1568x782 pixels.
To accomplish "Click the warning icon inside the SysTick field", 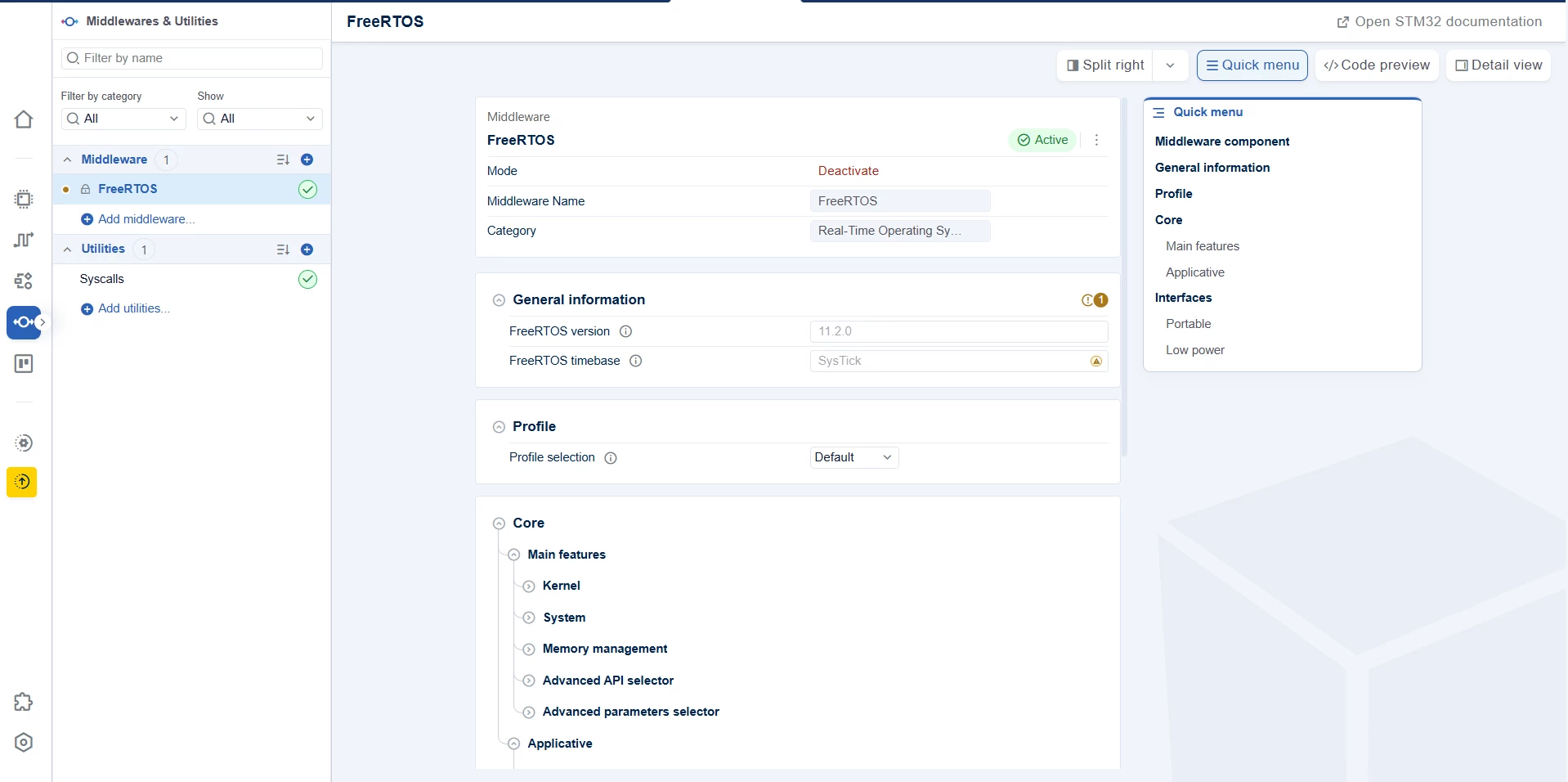I will pos(1096,362).
